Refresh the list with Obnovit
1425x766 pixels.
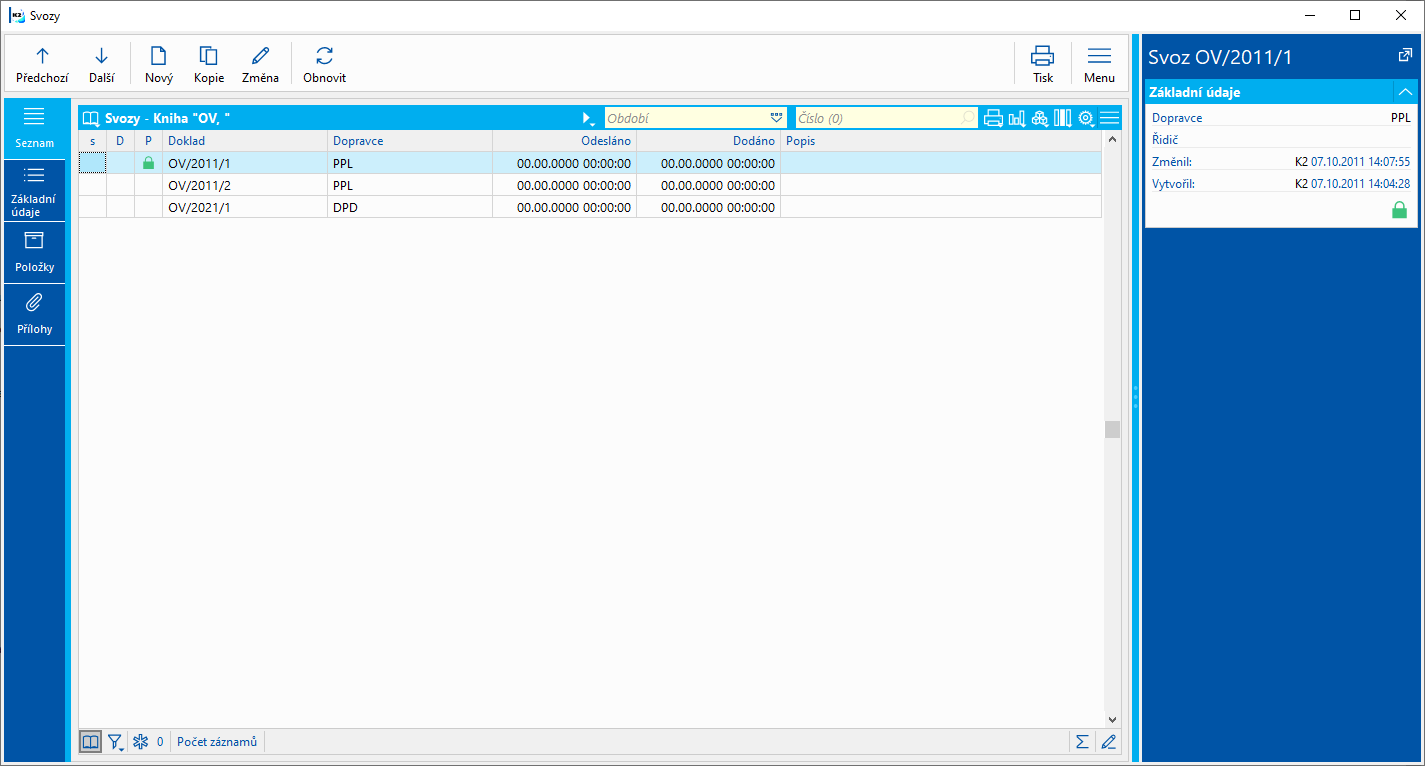[324, 65]
